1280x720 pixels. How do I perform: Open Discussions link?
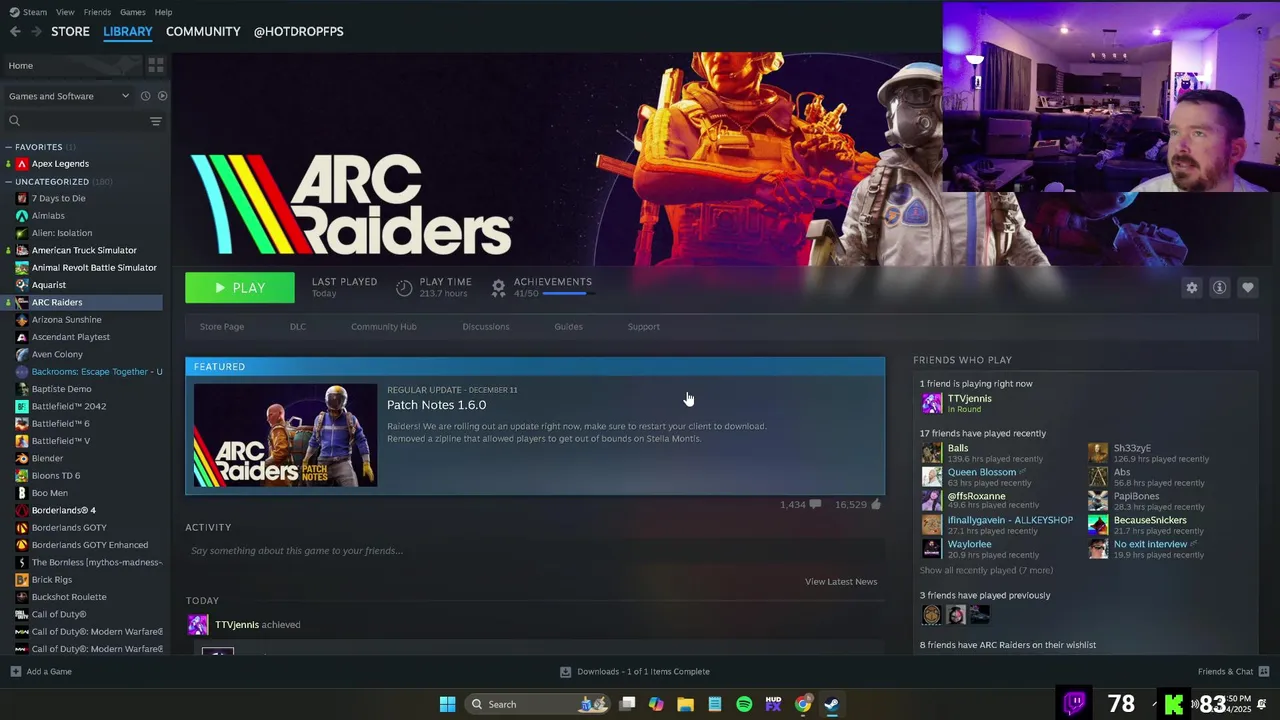coord(486,327)
